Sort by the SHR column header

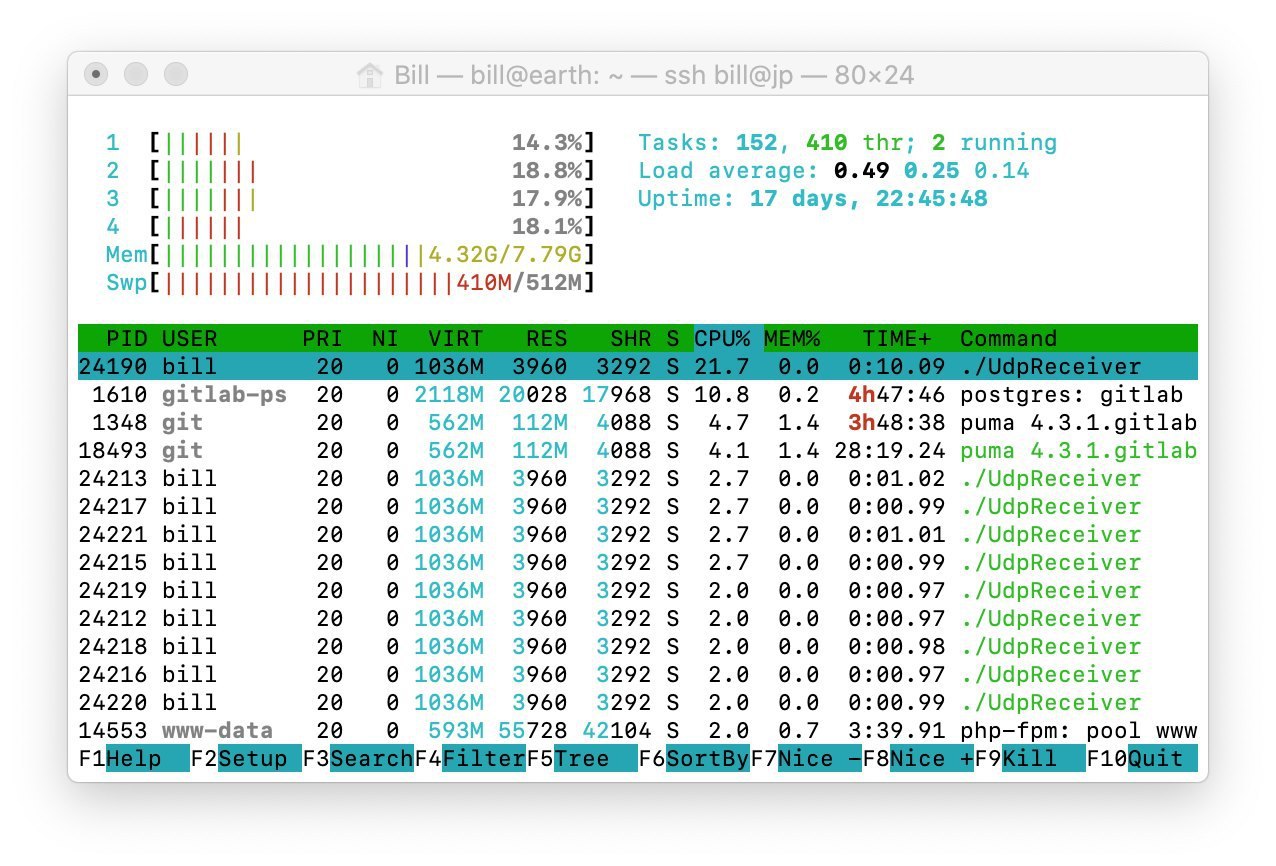click(630, 338)
